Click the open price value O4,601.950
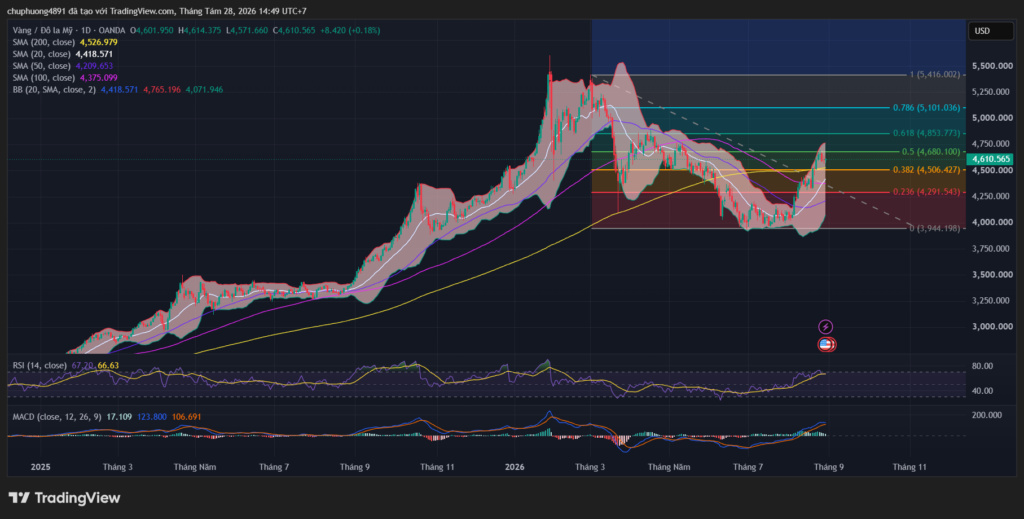The width and height of the screenshot is (1024, 519). (152, 31)
